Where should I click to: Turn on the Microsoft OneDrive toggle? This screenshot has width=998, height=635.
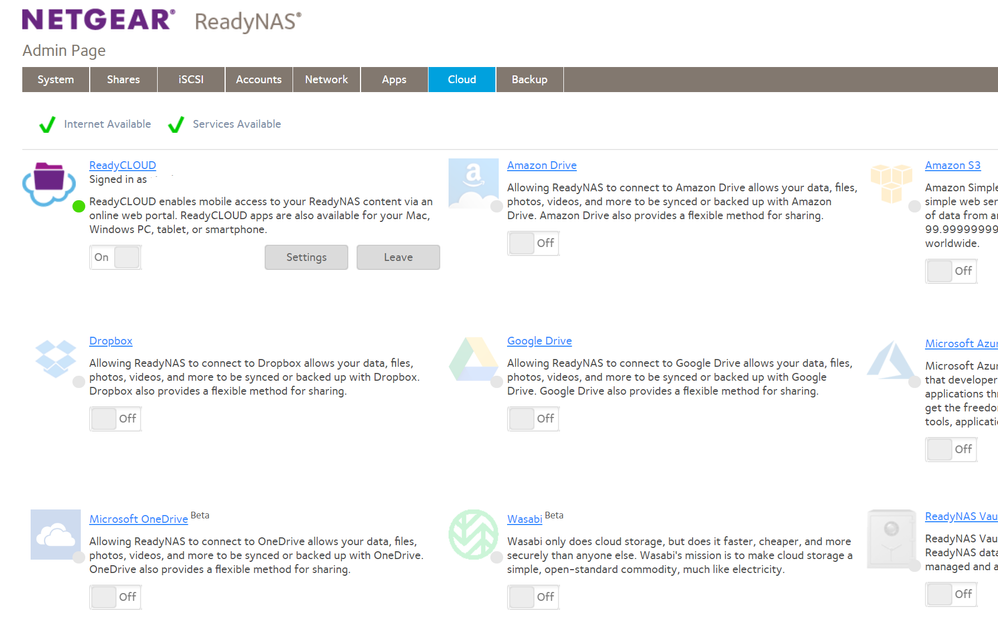click(x=115, y=597)
